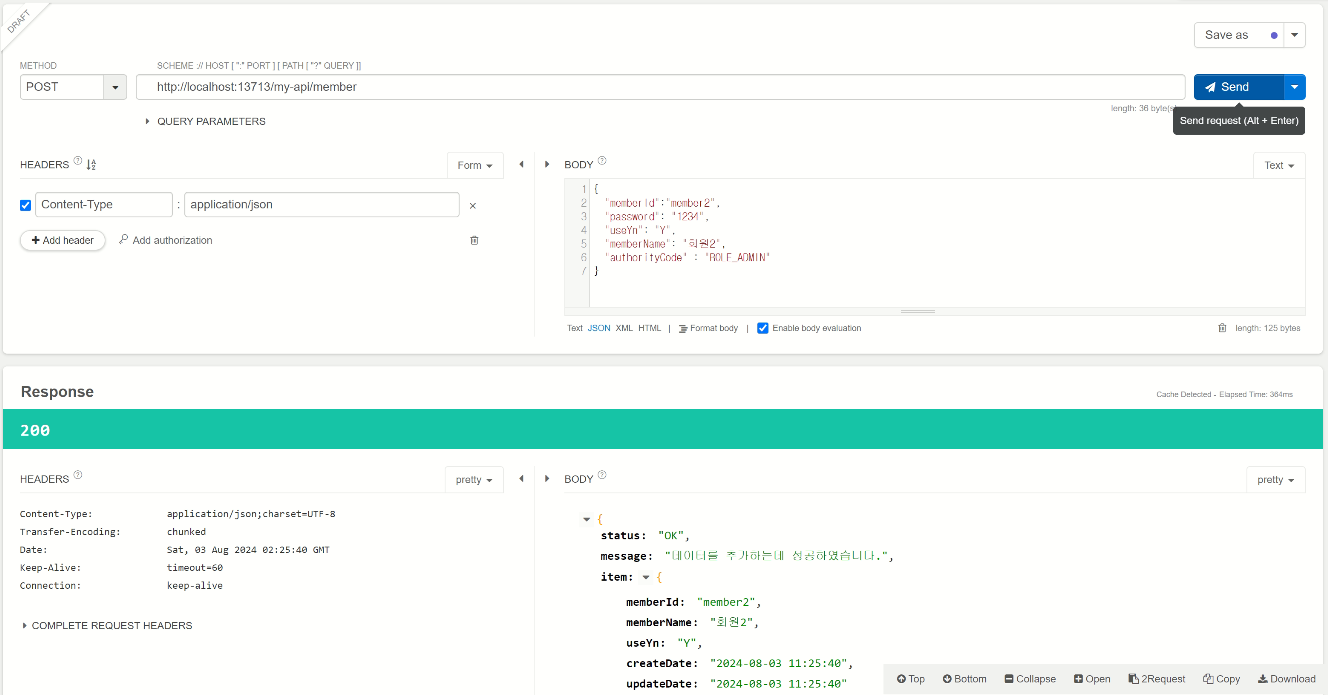The width and height of the screenshot is (1328, 695).
Task: Click the response BODY help icon
Action: [x=602, y=476]
